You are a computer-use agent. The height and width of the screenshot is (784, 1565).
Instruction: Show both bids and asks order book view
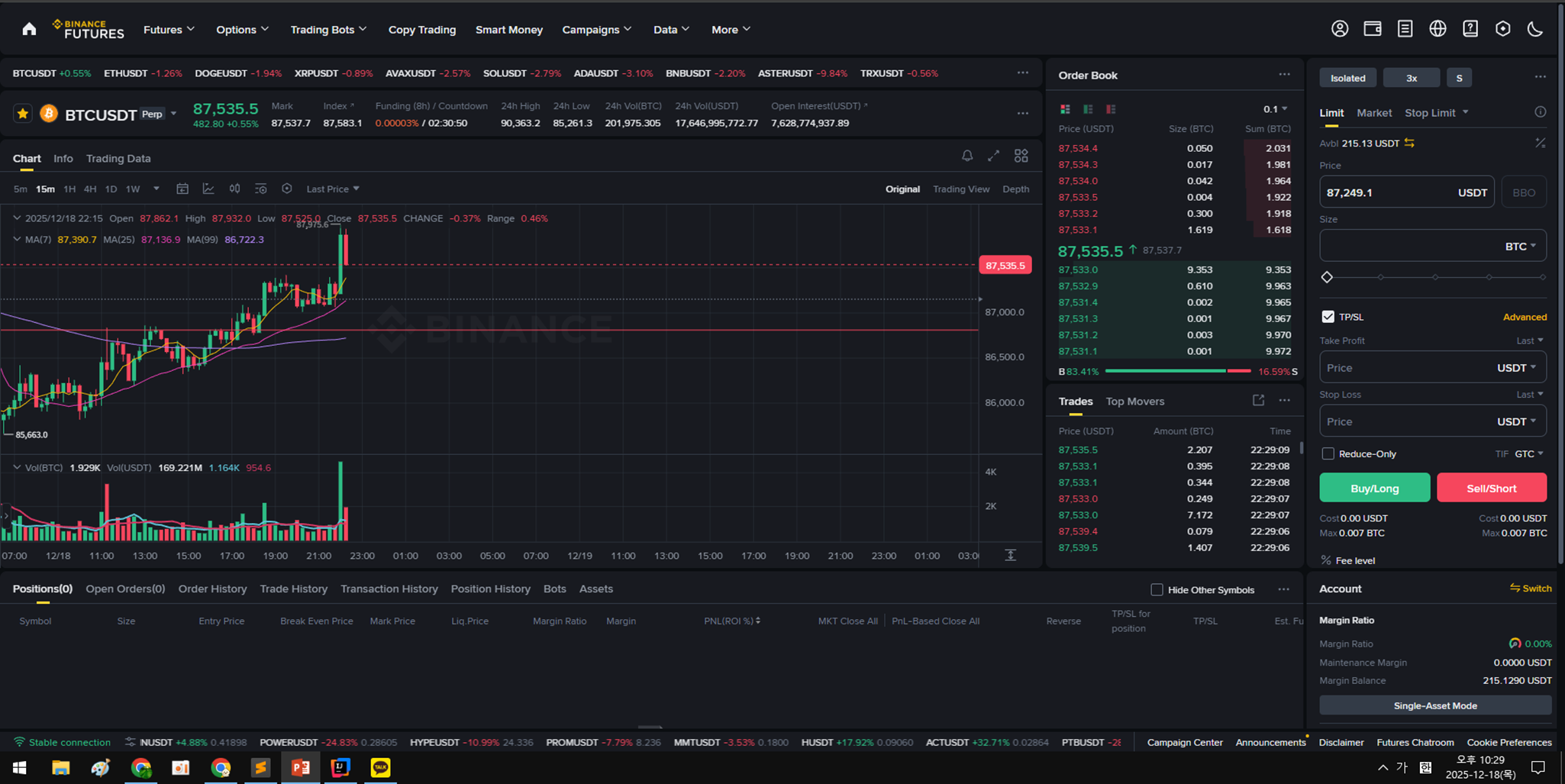1065,109
